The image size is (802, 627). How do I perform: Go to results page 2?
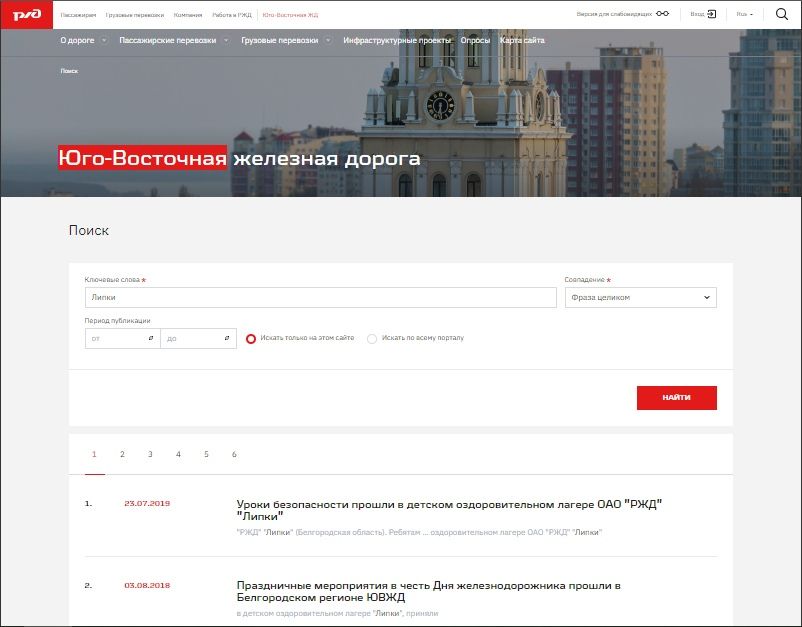coord(122,454)
